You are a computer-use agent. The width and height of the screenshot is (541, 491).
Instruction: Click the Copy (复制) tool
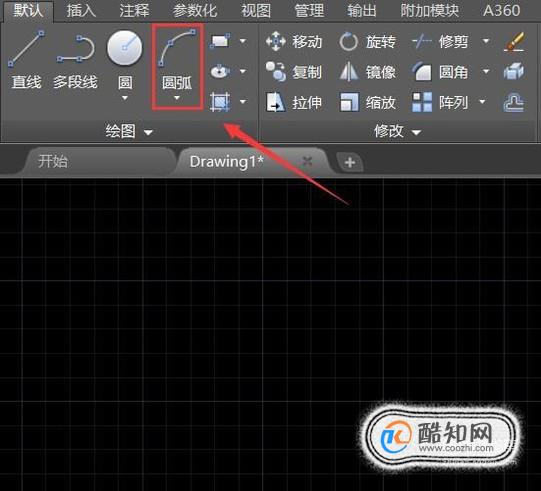point(294,72)
